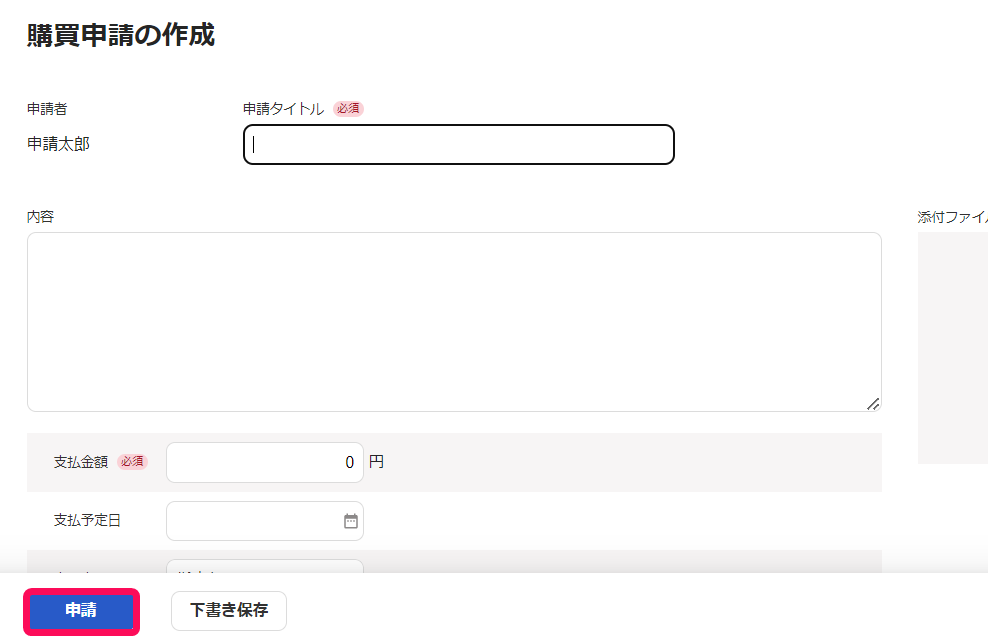Grab the 内容 textarea resize handle
This screenshot has height=644, width=988.
tap(873, 405)
